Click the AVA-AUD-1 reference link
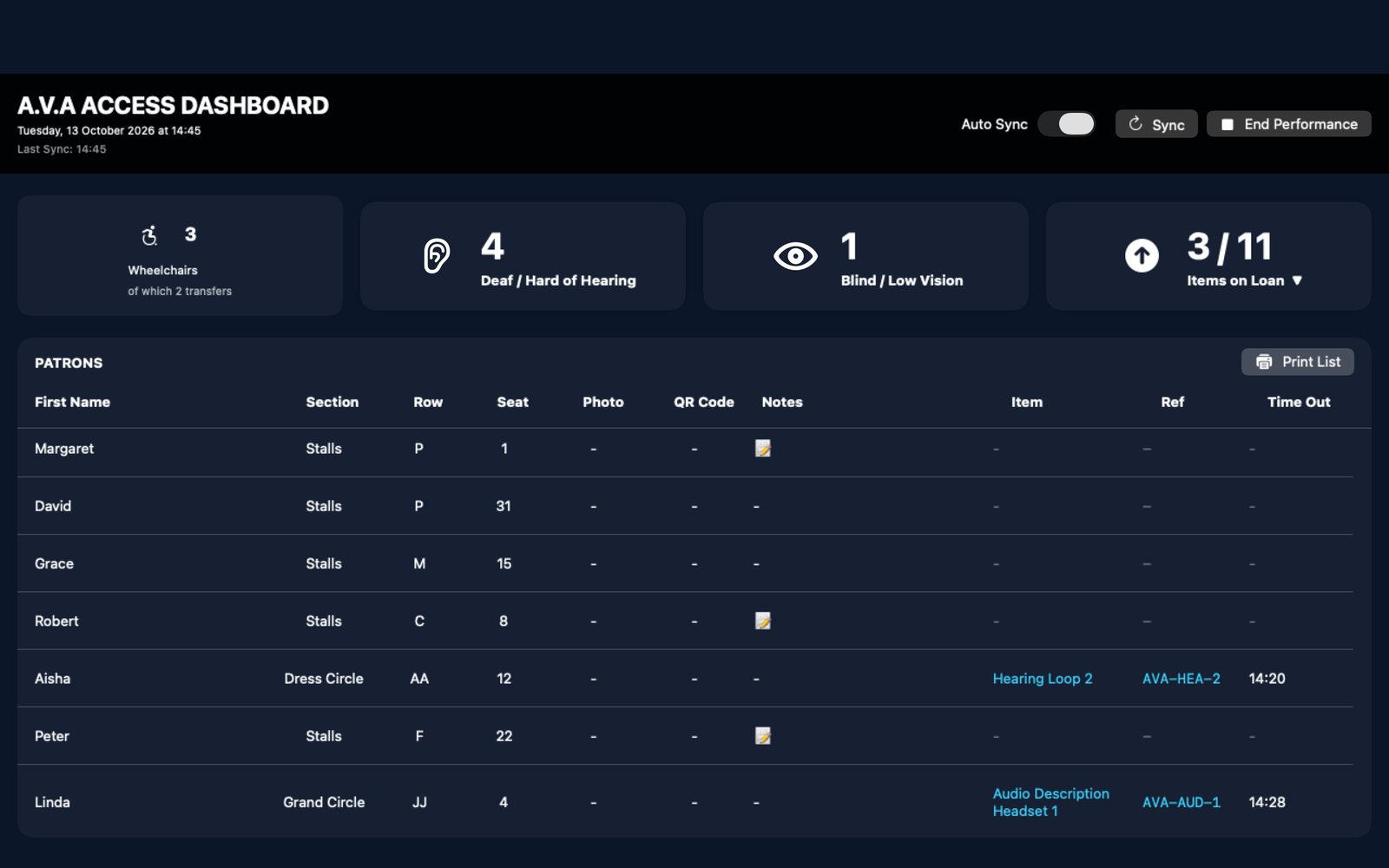The height and width of the screenshot is (868, 1389). (1182, 802)
